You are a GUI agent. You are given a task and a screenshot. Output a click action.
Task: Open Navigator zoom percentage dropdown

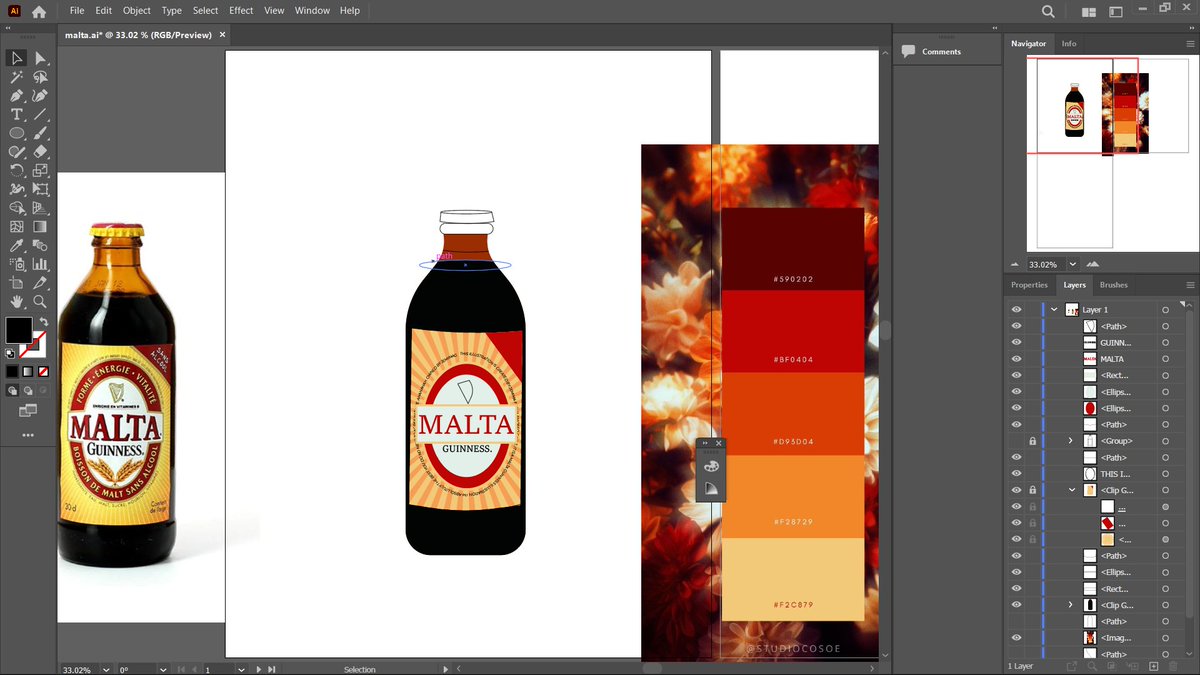[1073, 265]
